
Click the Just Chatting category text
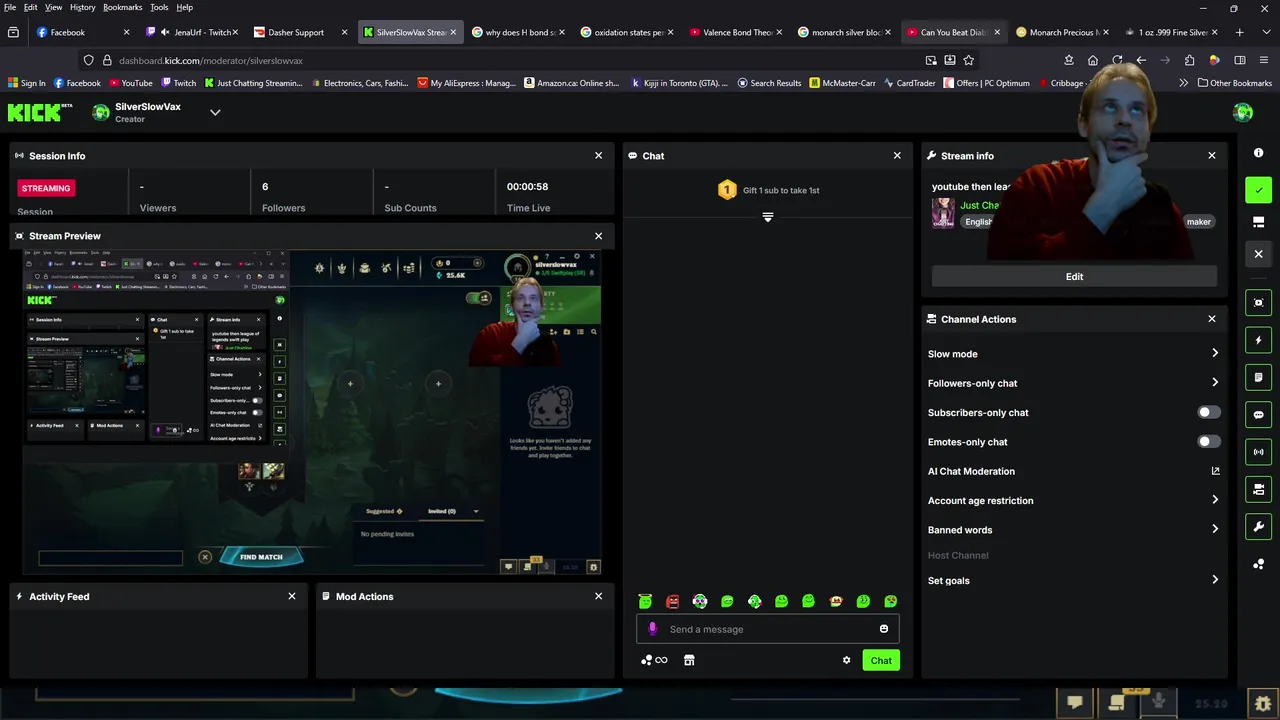pyautogui.click(x=980, y=205)
